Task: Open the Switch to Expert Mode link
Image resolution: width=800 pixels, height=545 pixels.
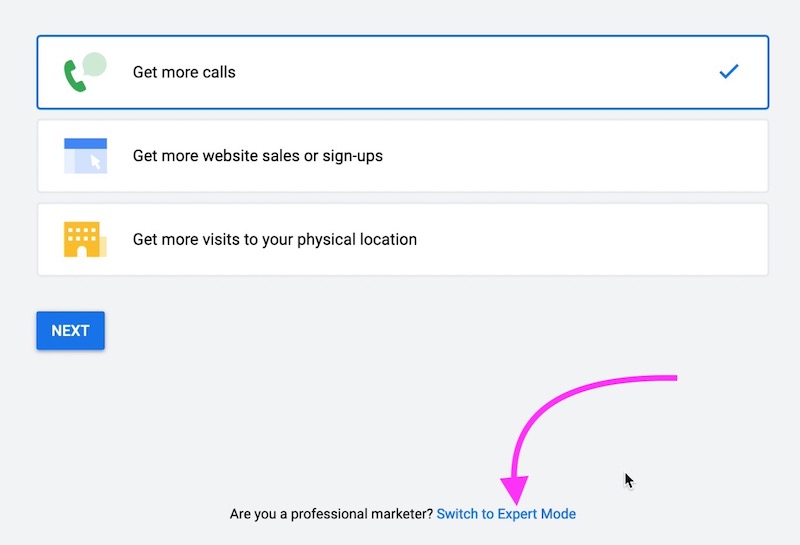Action: [x=506, y=514]
